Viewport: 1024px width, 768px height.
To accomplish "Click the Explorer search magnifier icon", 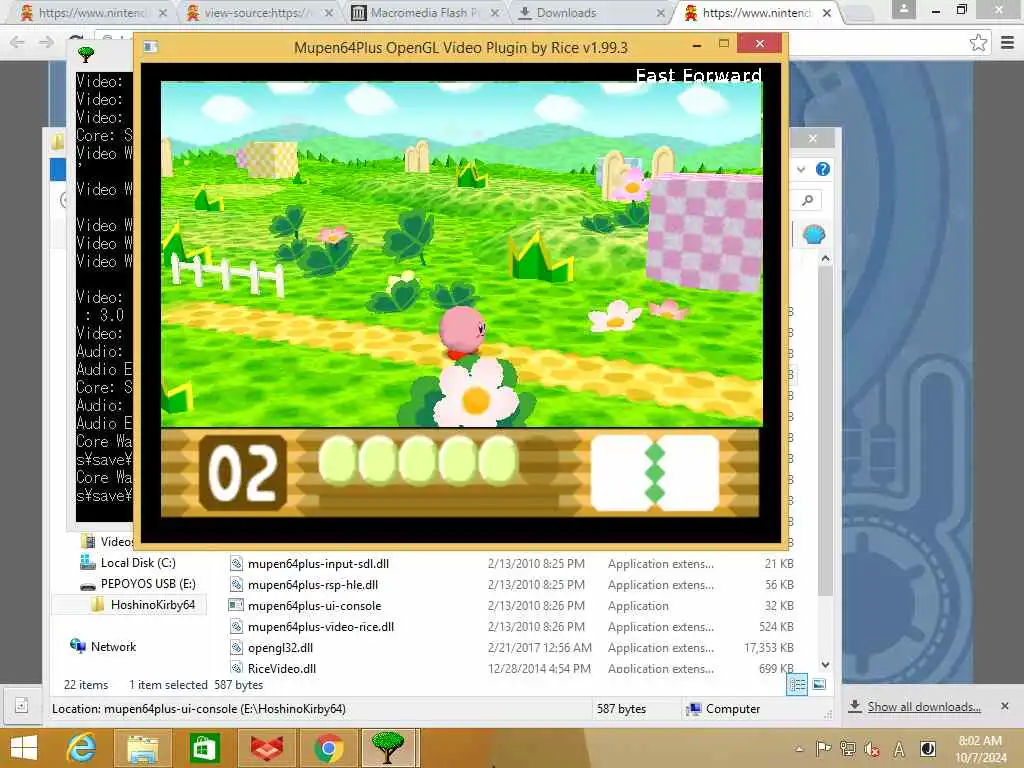I will pos(808,200).
